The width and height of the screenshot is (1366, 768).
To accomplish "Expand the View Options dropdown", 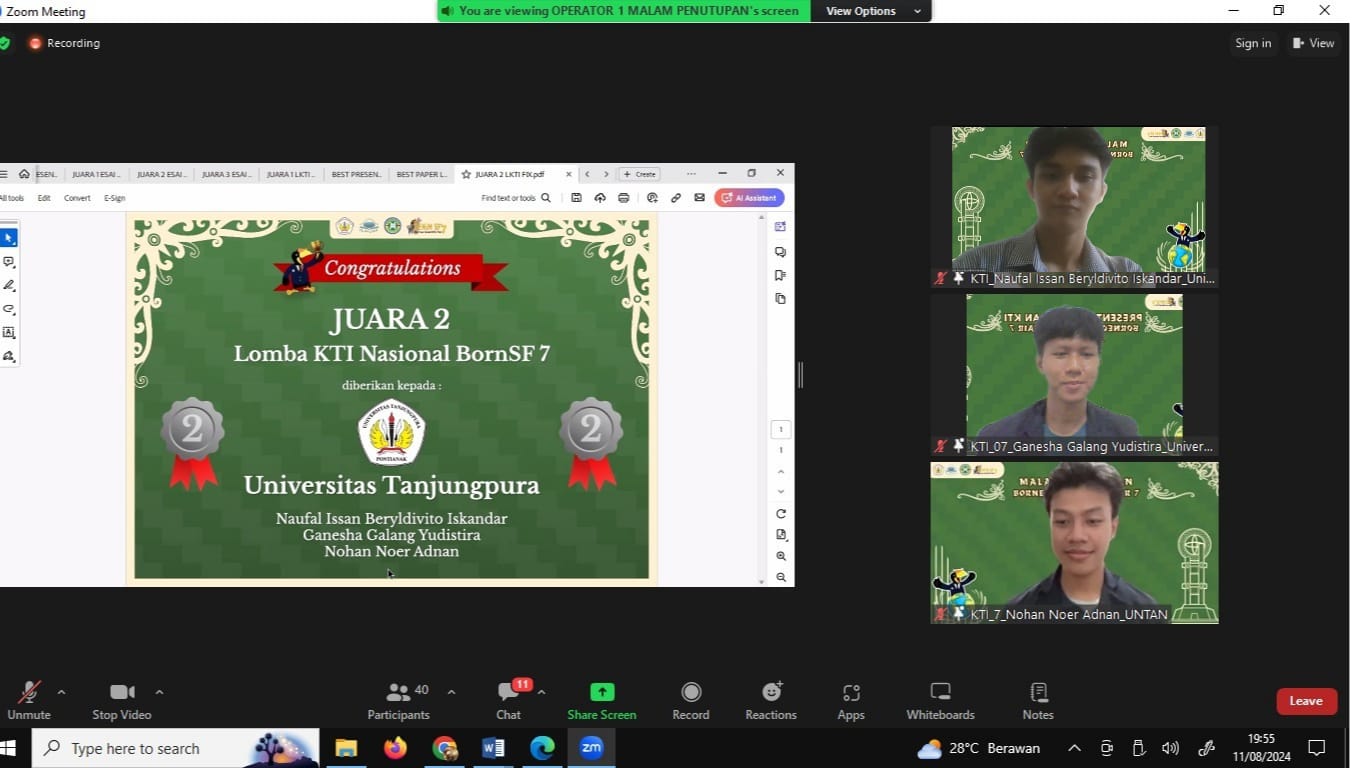I will [x=872, y=11].
